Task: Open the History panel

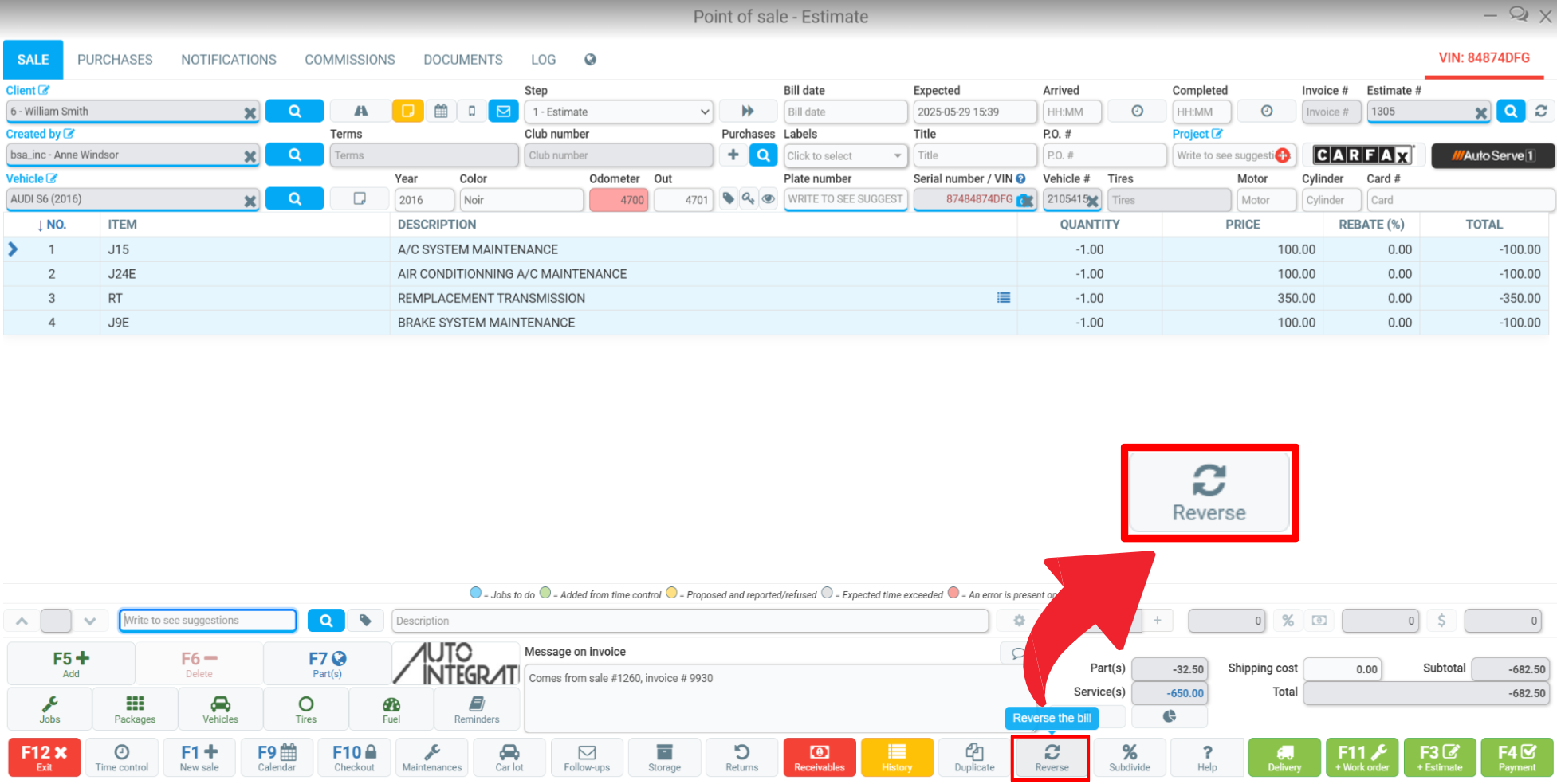Action: tap(897, 758)
